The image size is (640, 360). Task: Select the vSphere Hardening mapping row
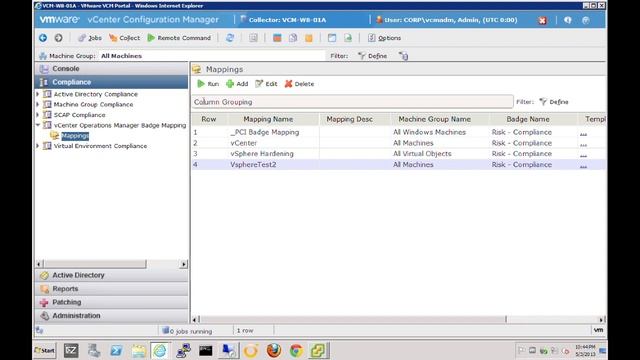click(x=399, y=154)
